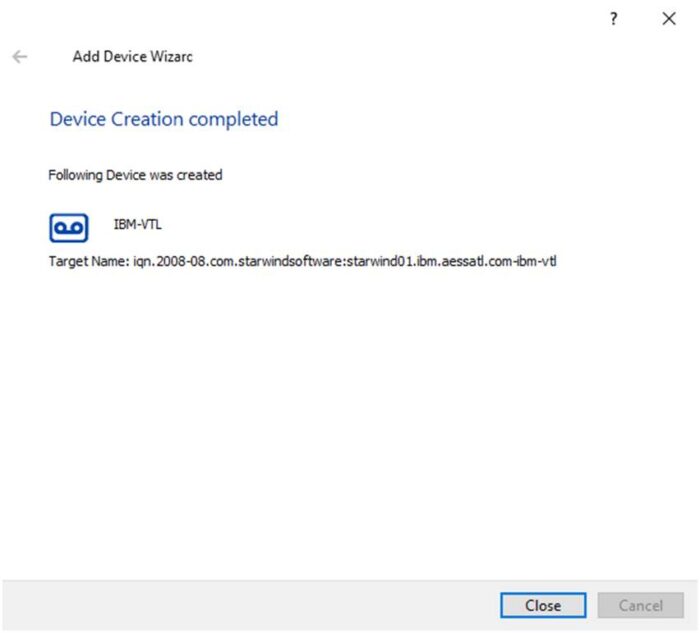This screenshot has height=633, width=700.
Task: Click the tape device icon beside IBM-VTL
Action: (x=68, y=228)
